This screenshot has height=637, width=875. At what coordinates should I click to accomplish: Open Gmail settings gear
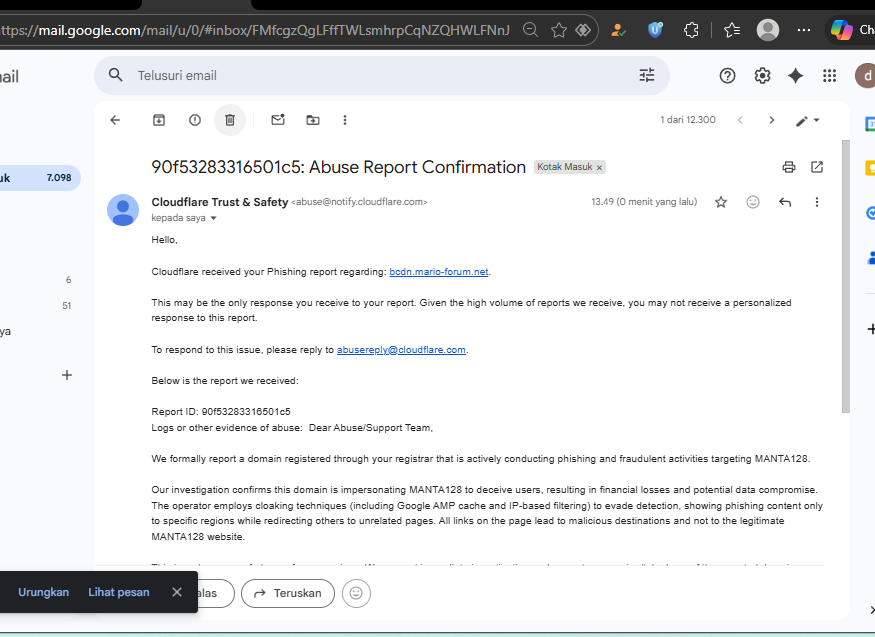[762, 75]
